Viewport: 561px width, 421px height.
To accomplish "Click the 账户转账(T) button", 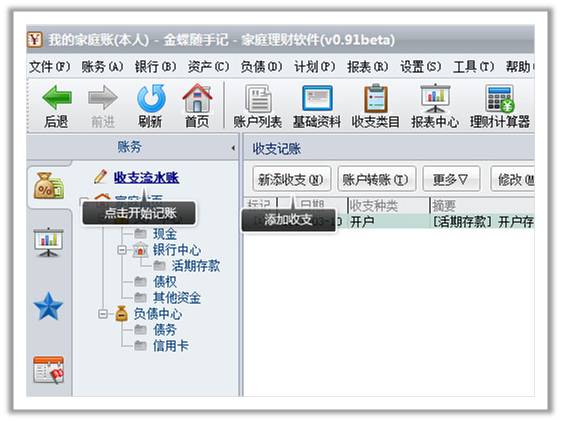I will (x=376, y=179).
